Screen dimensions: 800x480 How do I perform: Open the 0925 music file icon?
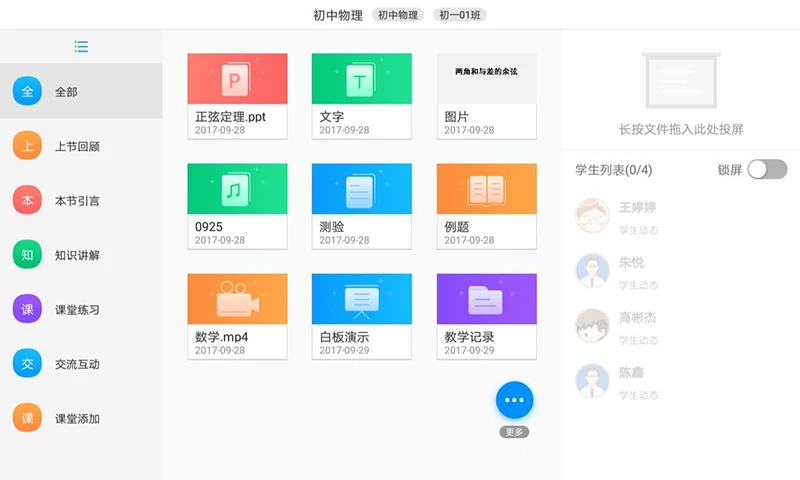pyautogui.click(x=237, y=189)
